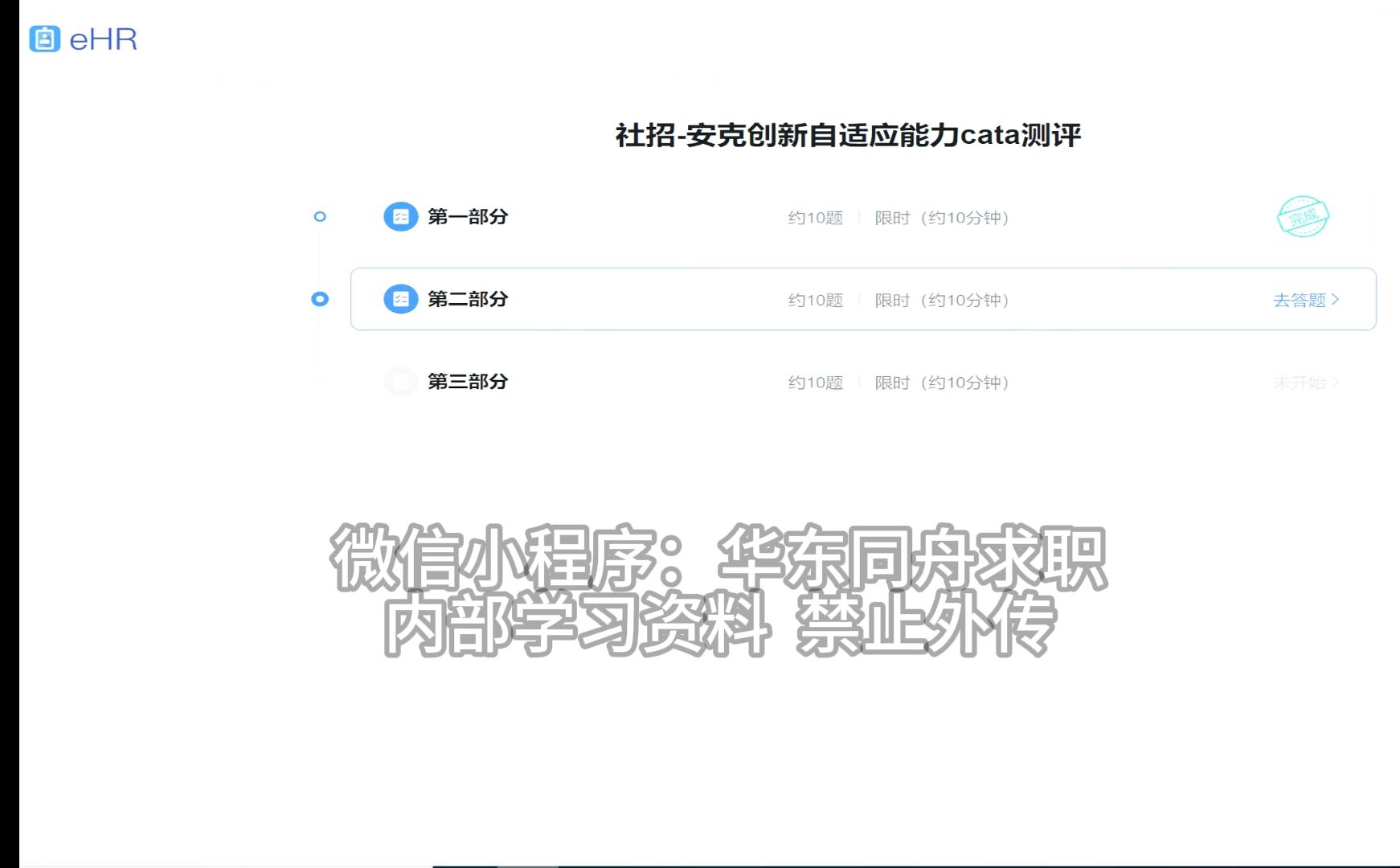Click the 第一部分 label

tap(468, 217)
